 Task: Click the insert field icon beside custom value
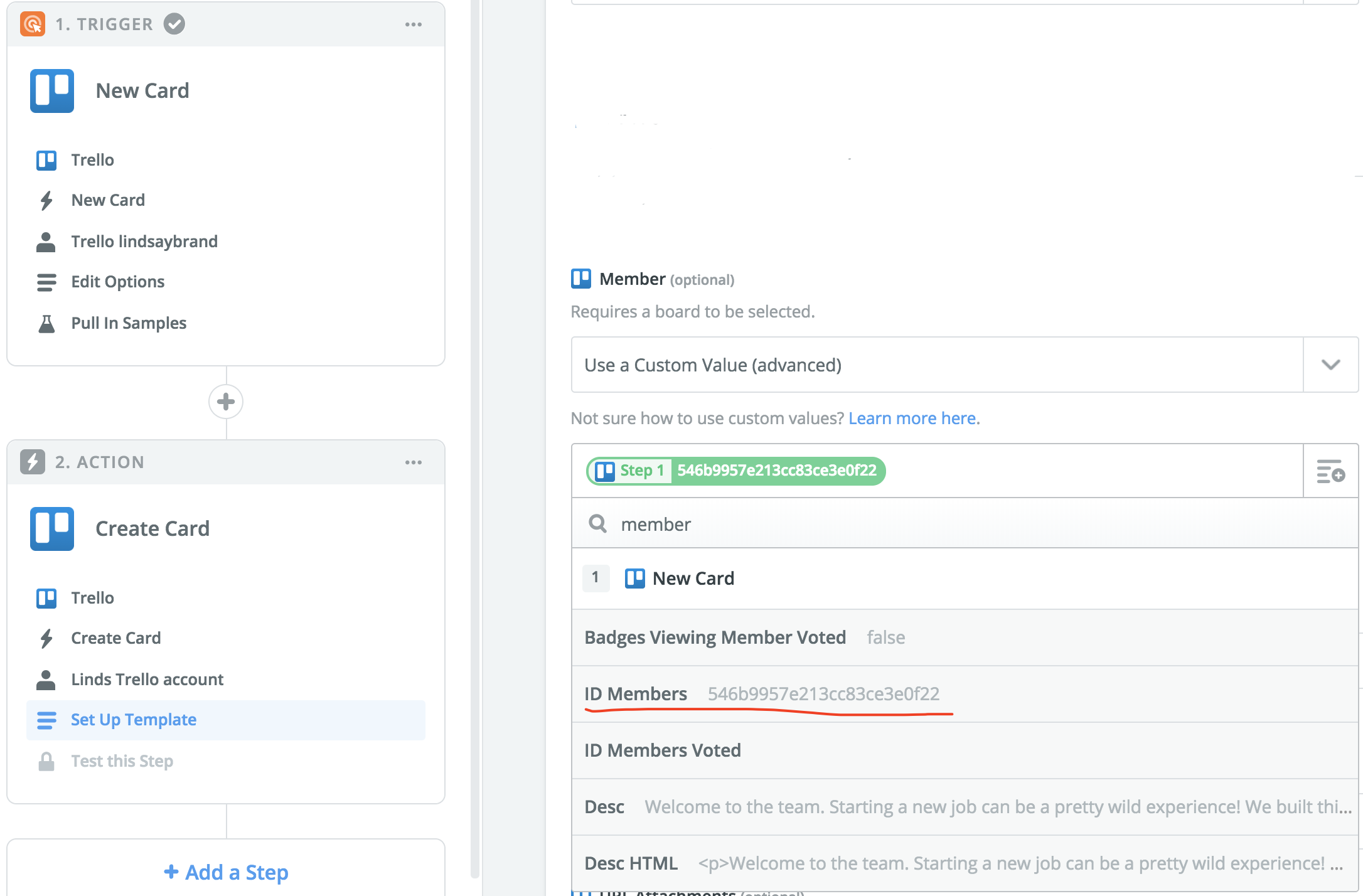pos(1331,471)
